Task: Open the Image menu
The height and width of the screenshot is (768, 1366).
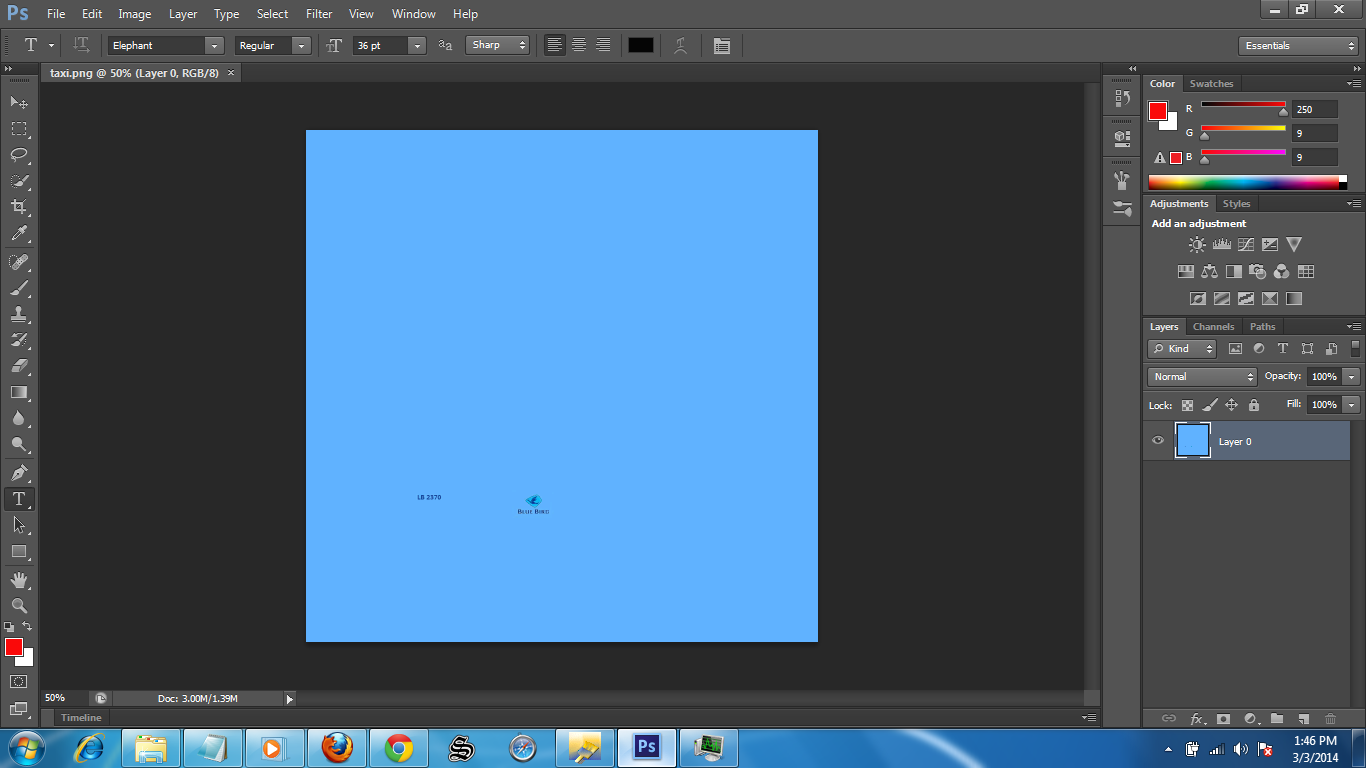Action: pos(135,14)
